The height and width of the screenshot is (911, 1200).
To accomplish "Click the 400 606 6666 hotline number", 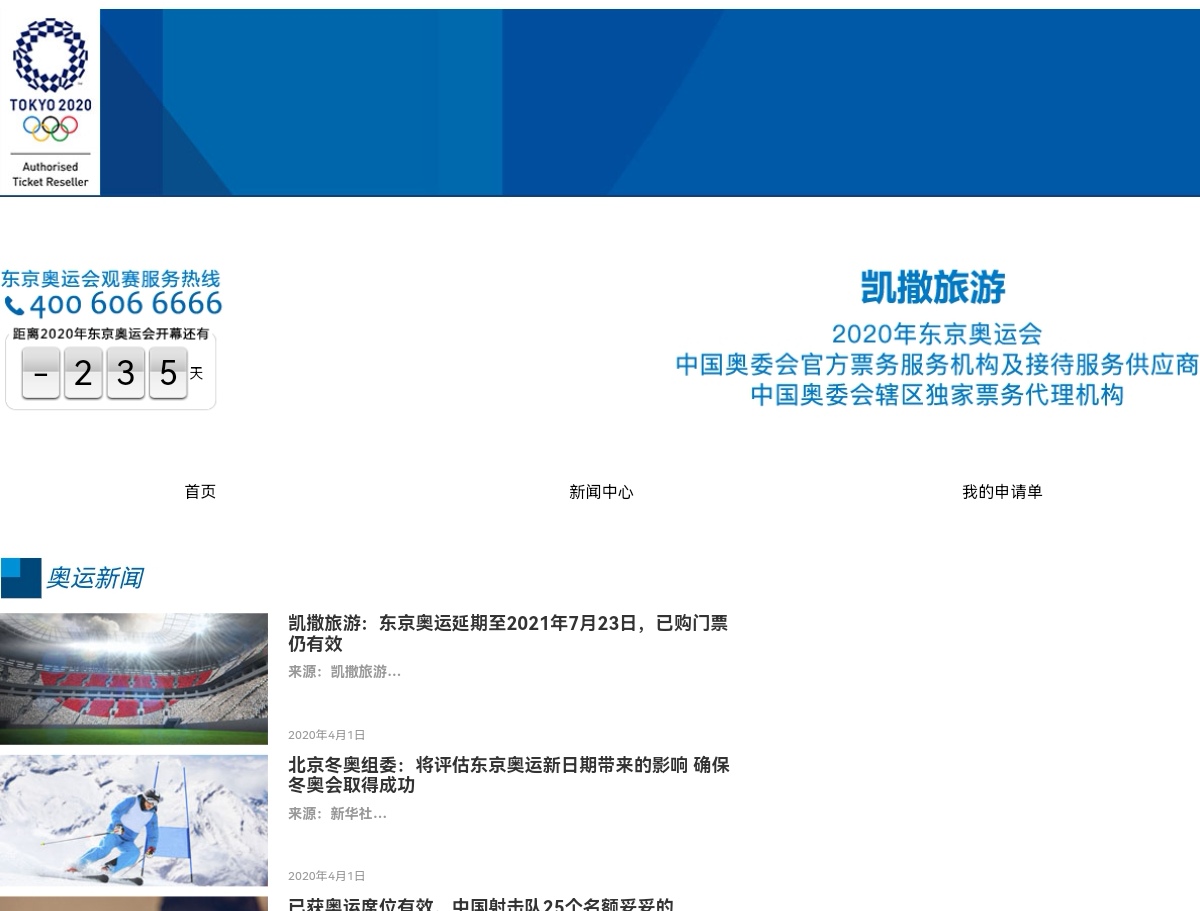I will (125, 305).
